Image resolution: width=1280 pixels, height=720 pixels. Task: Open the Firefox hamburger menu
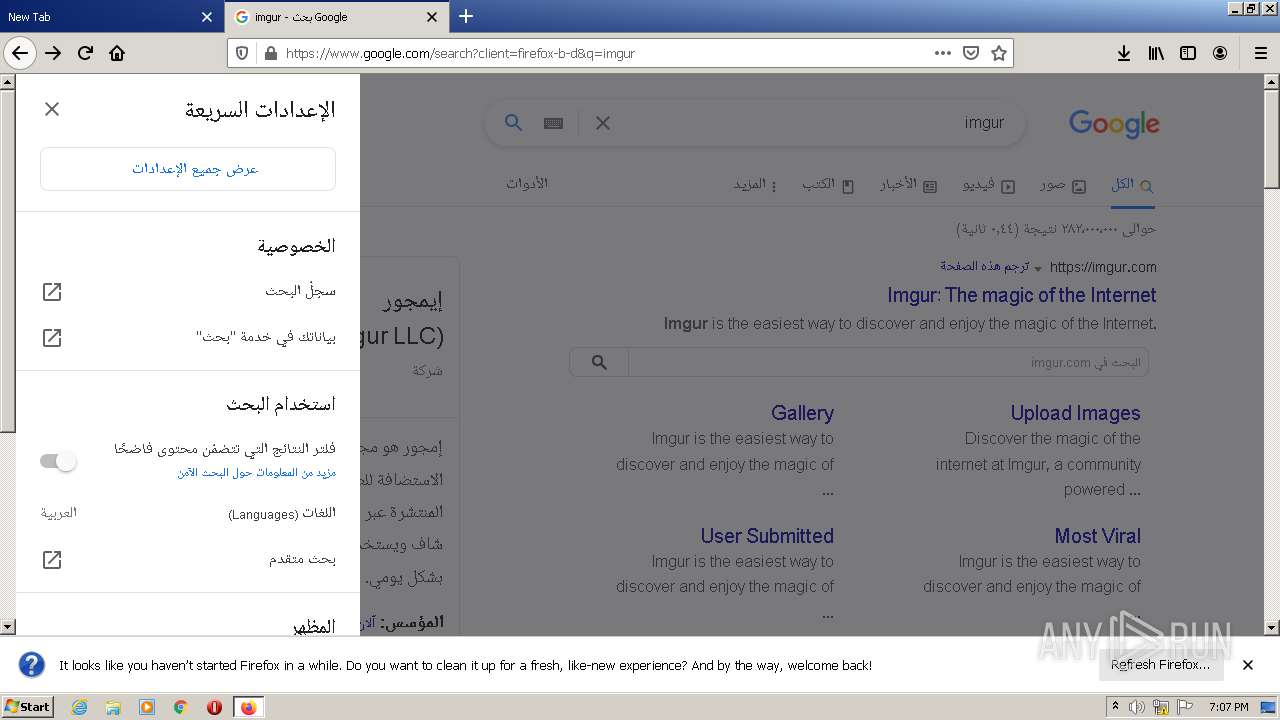coord(1260,53)
